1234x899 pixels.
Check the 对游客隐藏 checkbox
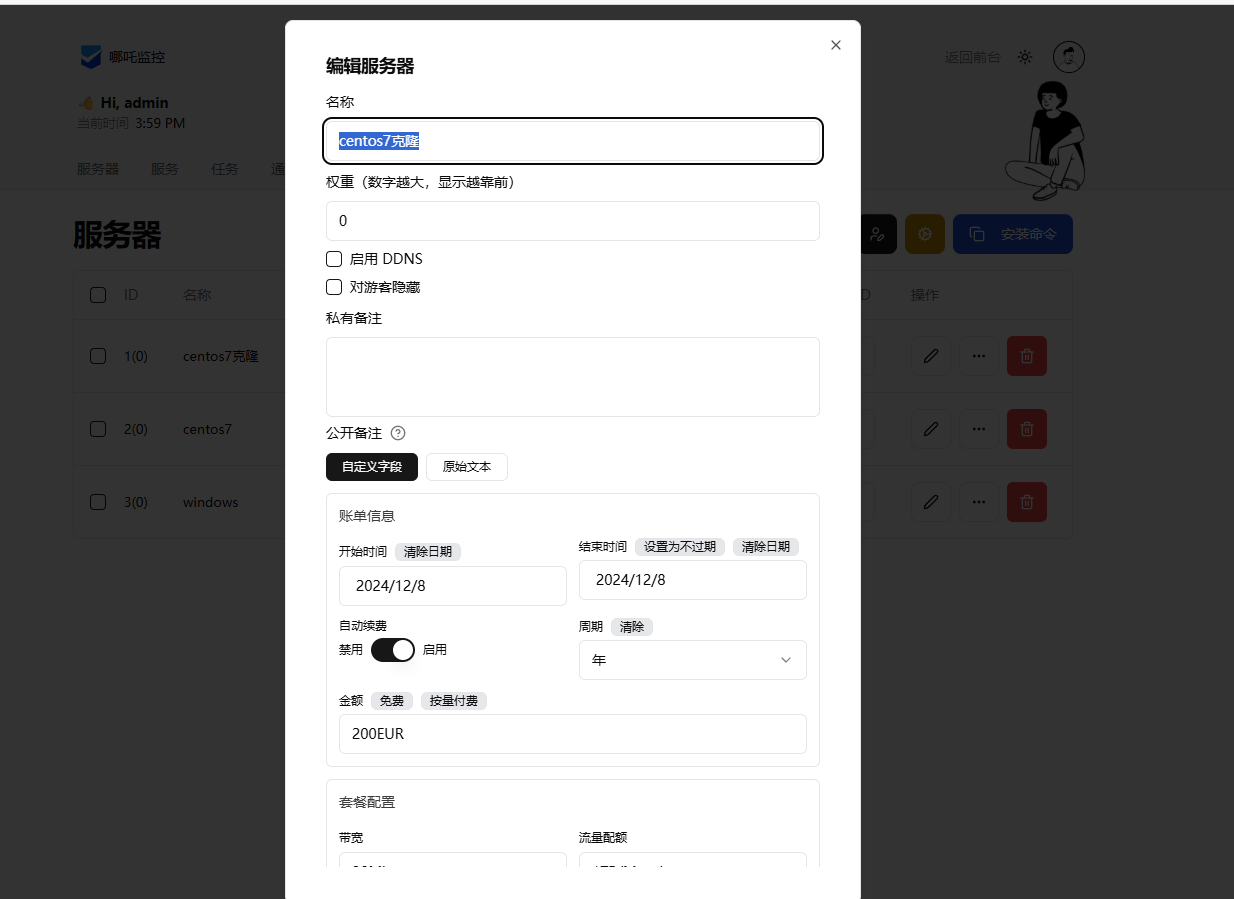click(x=334, y=287)
